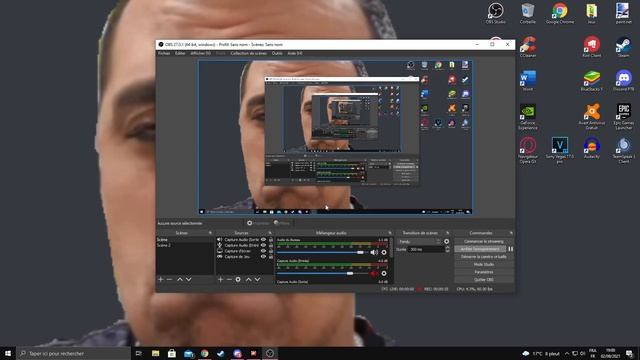Click Mode Studio button
This screenshot has height=360, width=640.
coord(484,264)
